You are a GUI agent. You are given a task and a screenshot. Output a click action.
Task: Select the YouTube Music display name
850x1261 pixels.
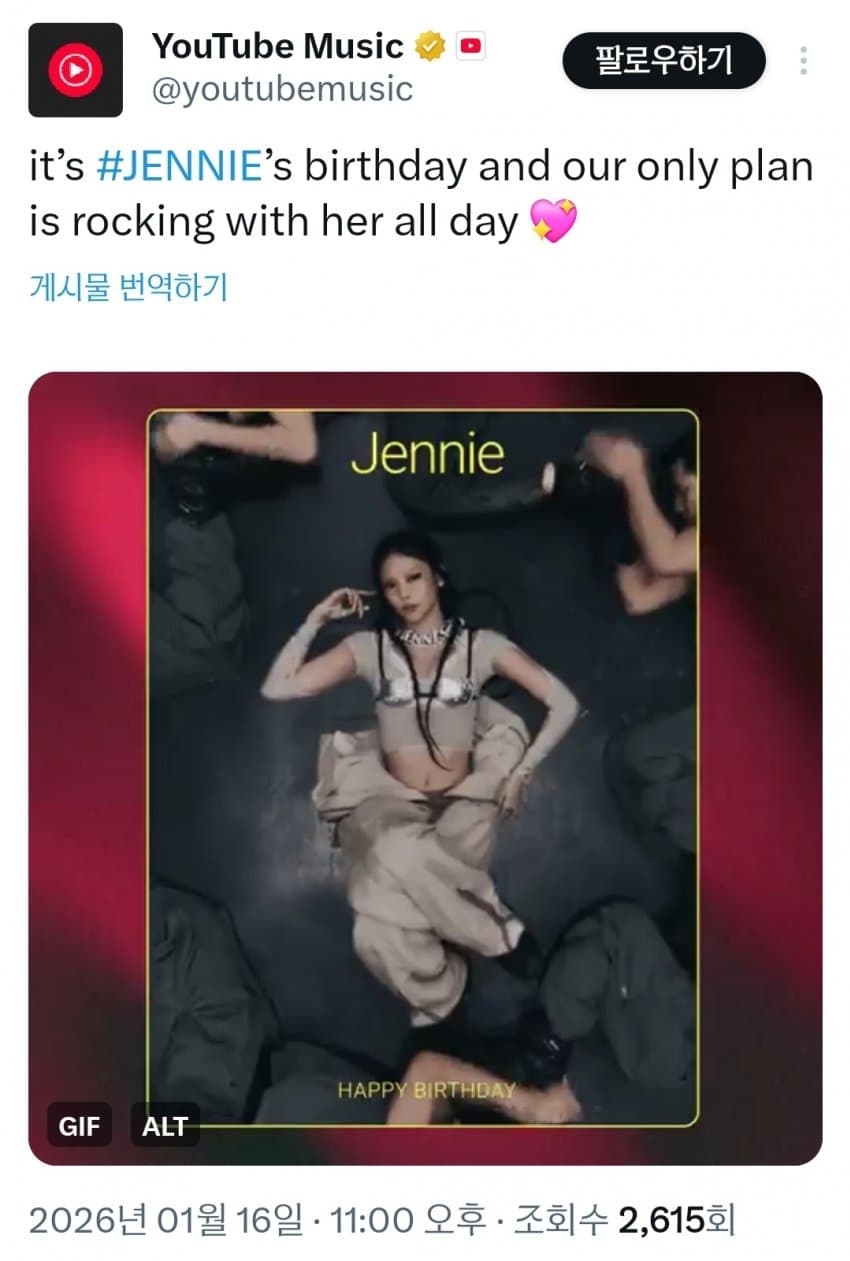[280, 45]
